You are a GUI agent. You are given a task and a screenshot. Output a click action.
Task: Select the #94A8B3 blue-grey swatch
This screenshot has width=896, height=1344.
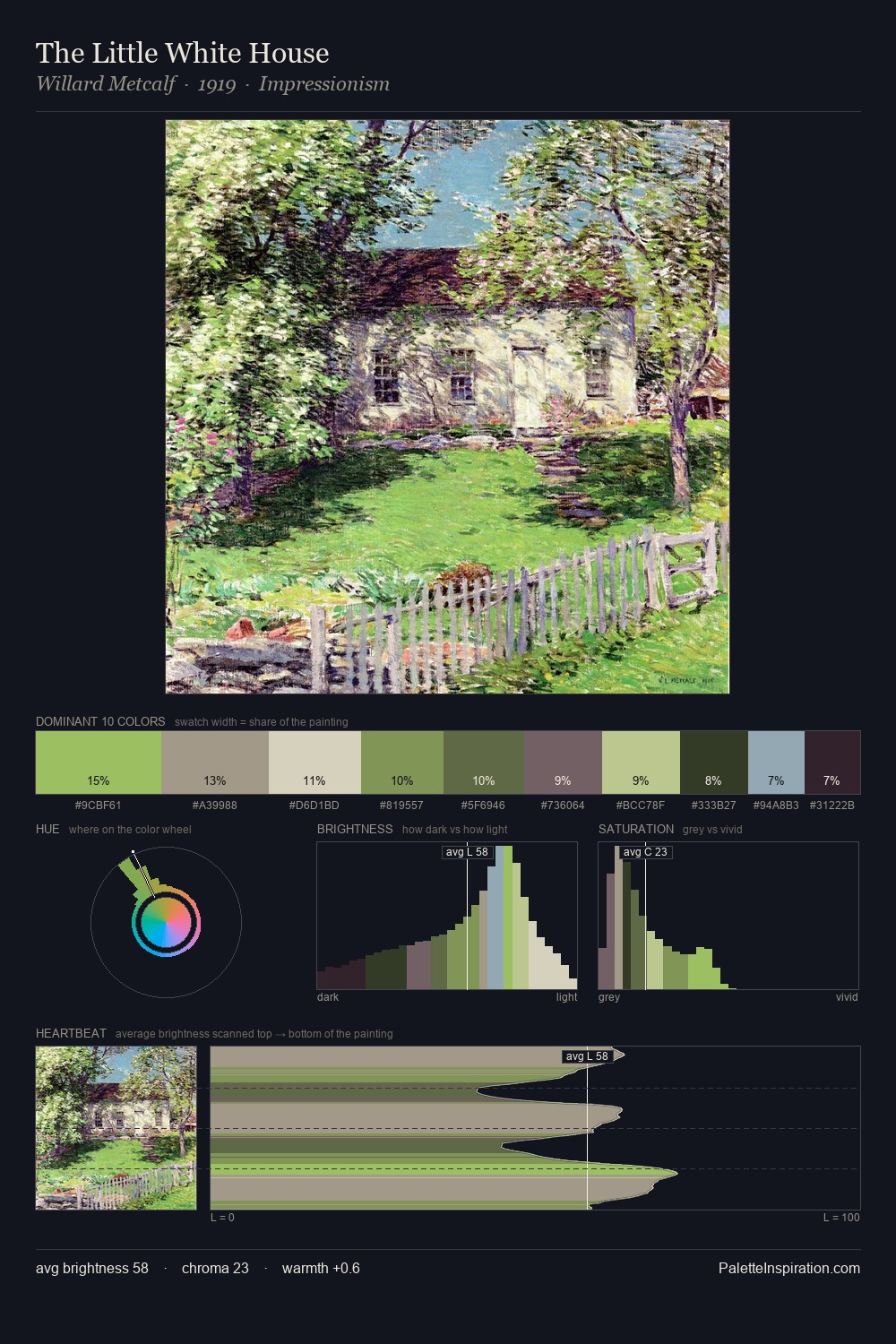(x=776, y=762)
